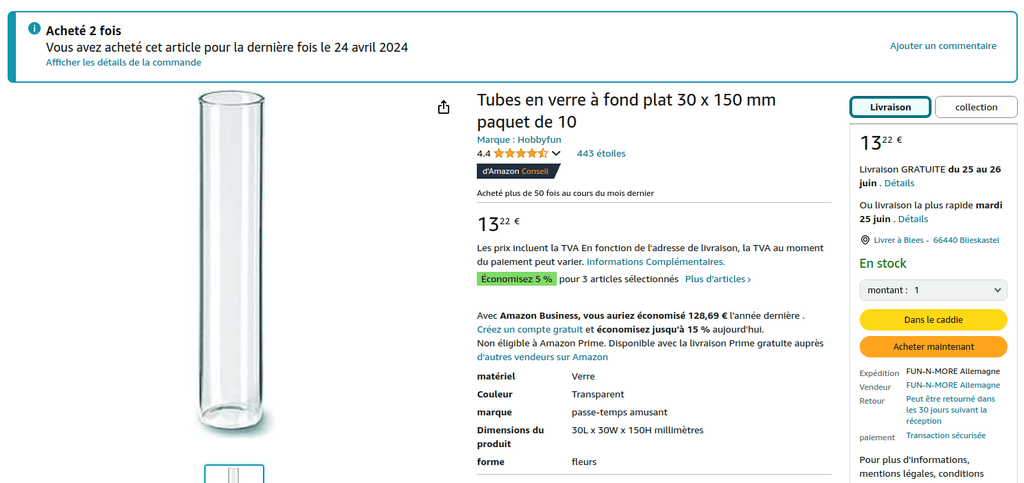Open d'autres vendeurs sur Amazon link

click(542, 357)
